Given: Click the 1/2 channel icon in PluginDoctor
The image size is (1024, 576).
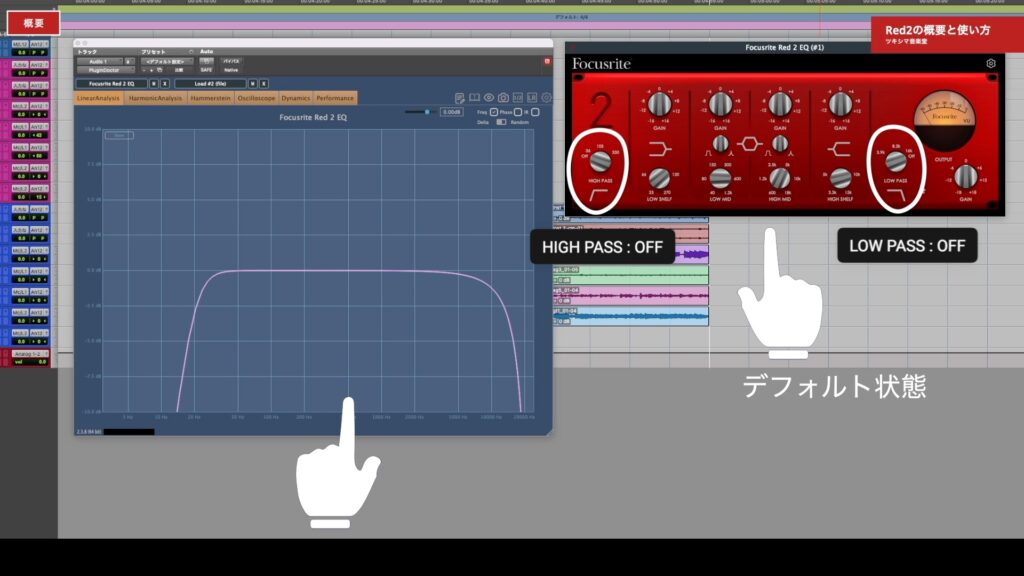Looking at the screenshot, I should (x=517, y=98).
